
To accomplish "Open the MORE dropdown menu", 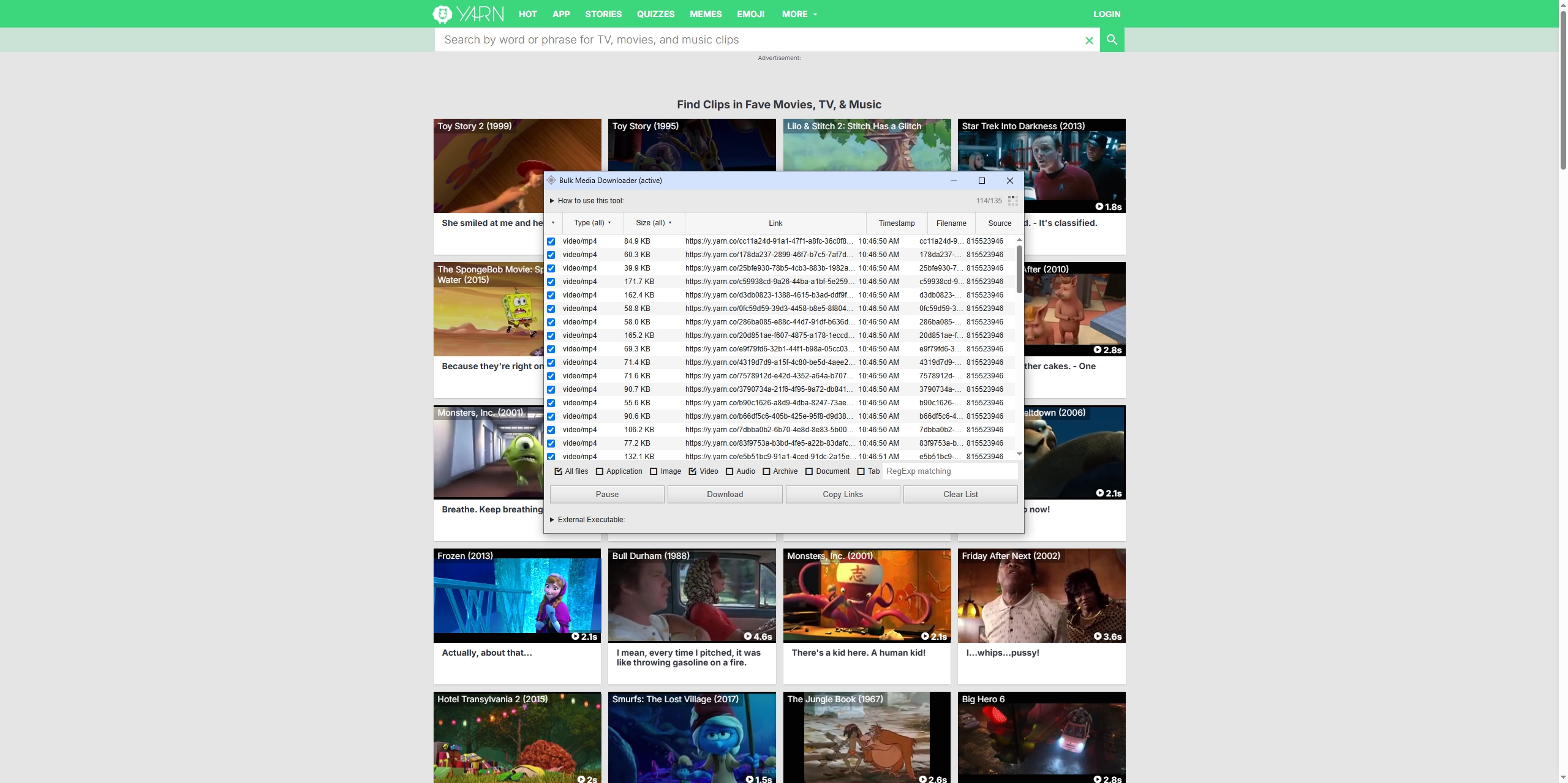I will tap(799, 14).
